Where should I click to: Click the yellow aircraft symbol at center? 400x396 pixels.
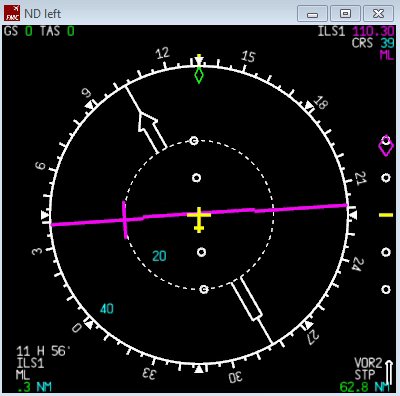199,219
